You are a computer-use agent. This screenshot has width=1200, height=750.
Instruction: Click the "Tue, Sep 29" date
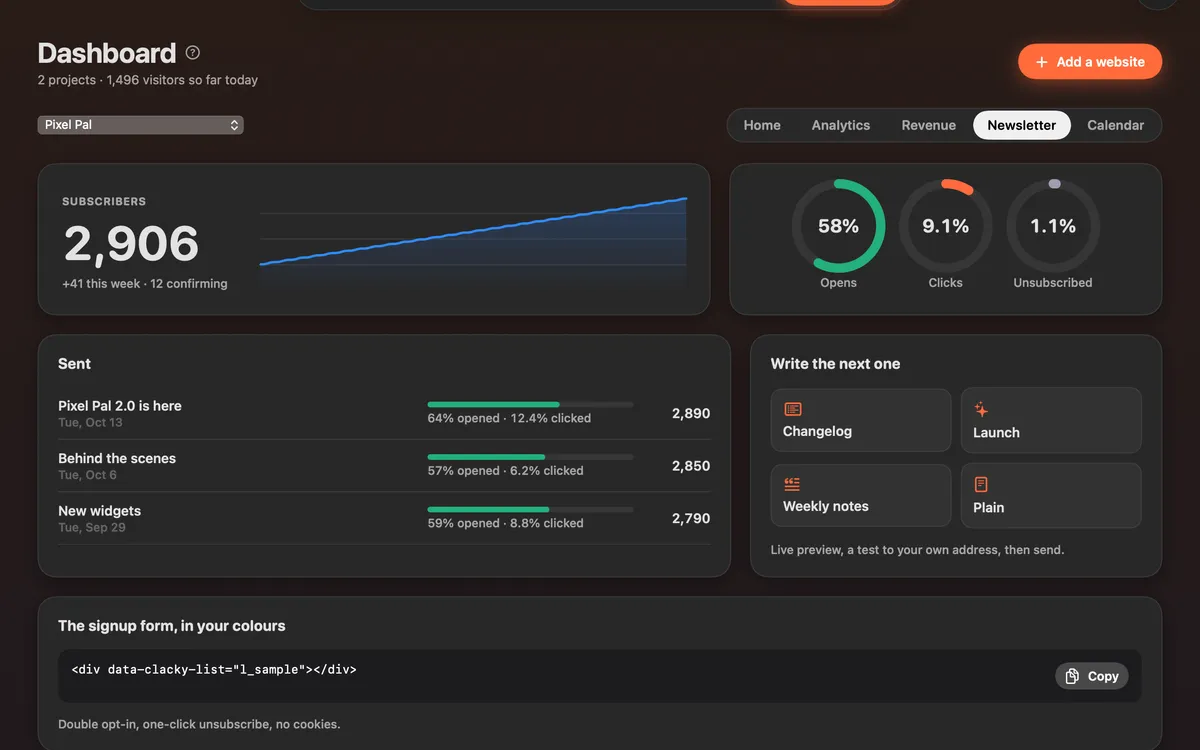92,527
